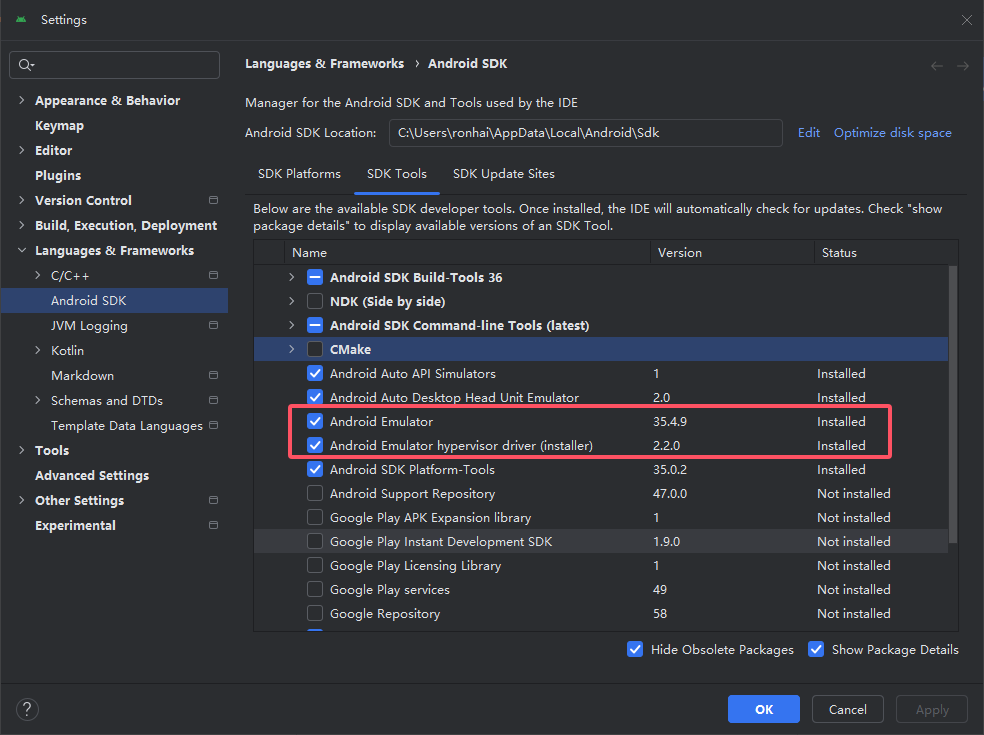Open the Advanced Settings page

(x=92, y=475)
